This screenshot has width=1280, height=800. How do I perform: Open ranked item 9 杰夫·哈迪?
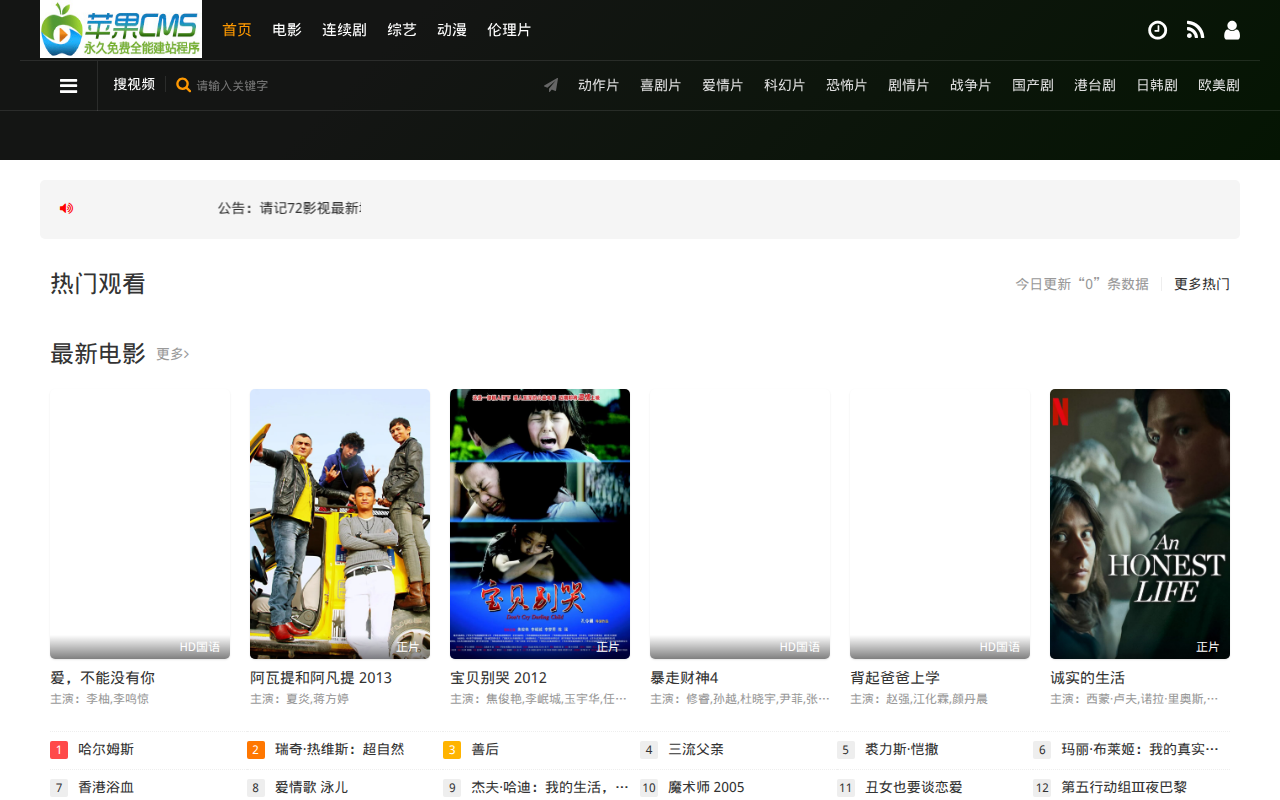[x=550, y=788]
